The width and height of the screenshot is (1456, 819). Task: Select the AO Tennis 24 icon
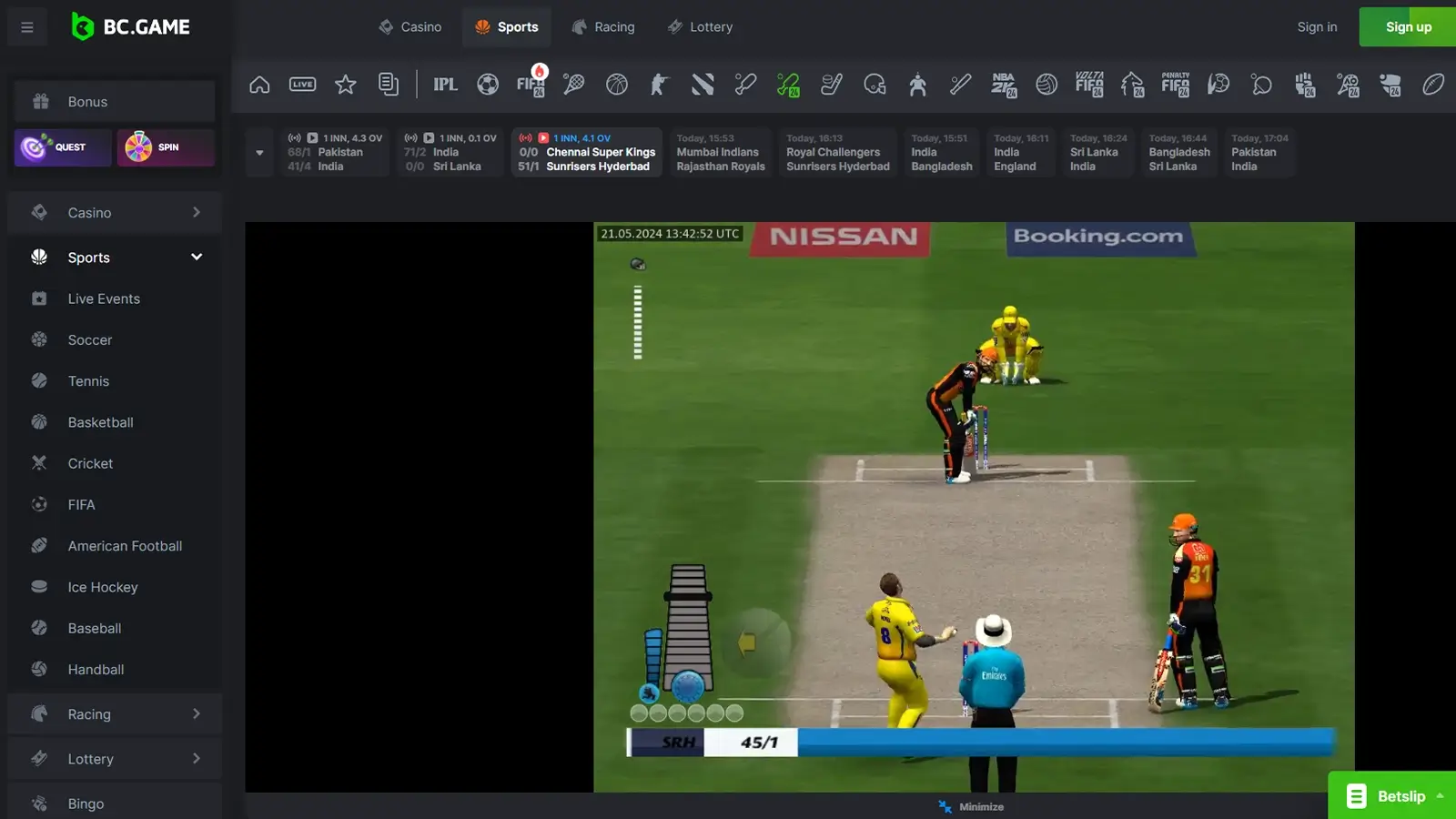1348,85
